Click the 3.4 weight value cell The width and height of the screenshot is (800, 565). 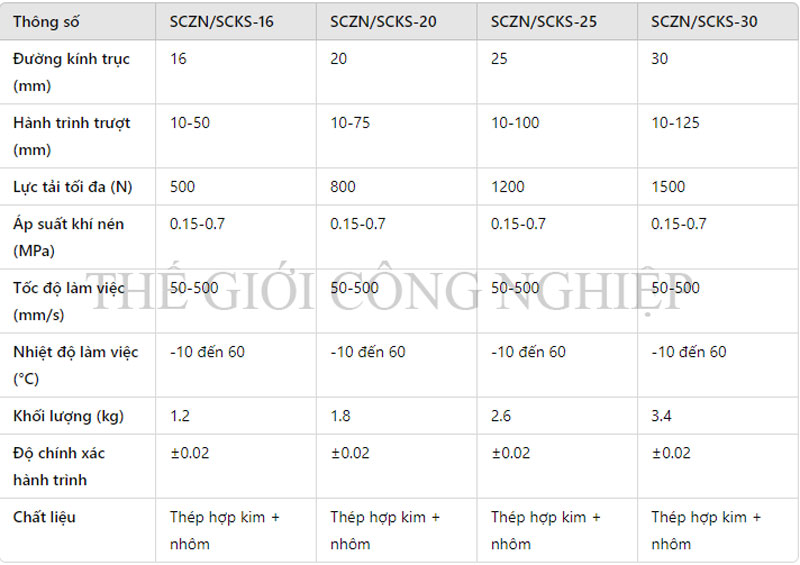click(662, 416)
